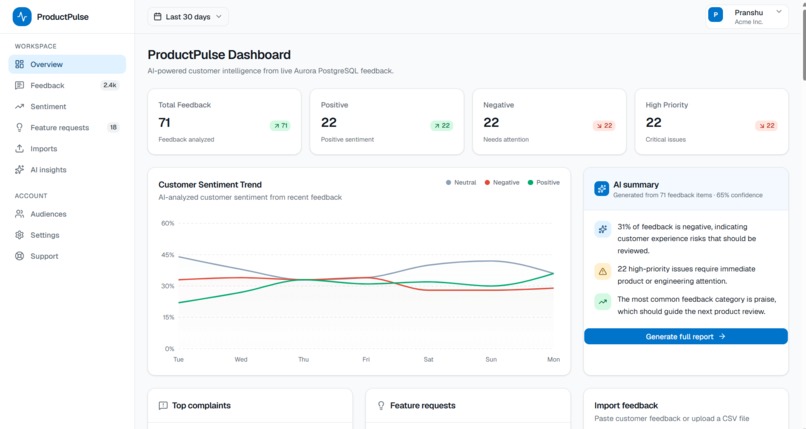This screenshot has height=429, width=806.
Task: Navigate to Imports
Action: pyautogui.click(x=67, y=148)
